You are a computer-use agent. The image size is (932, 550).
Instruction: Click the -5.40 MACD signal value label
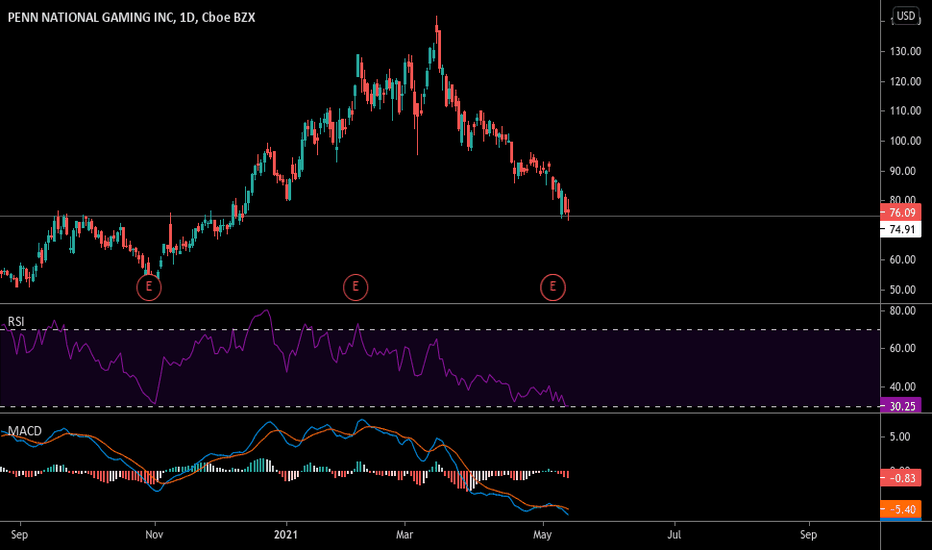pyautogui.click(x=900, y=510)
